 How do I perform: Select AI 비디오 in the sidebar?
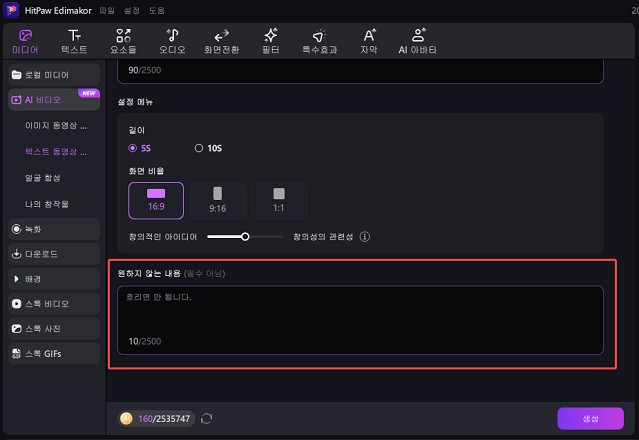click(x=54, y=100)
